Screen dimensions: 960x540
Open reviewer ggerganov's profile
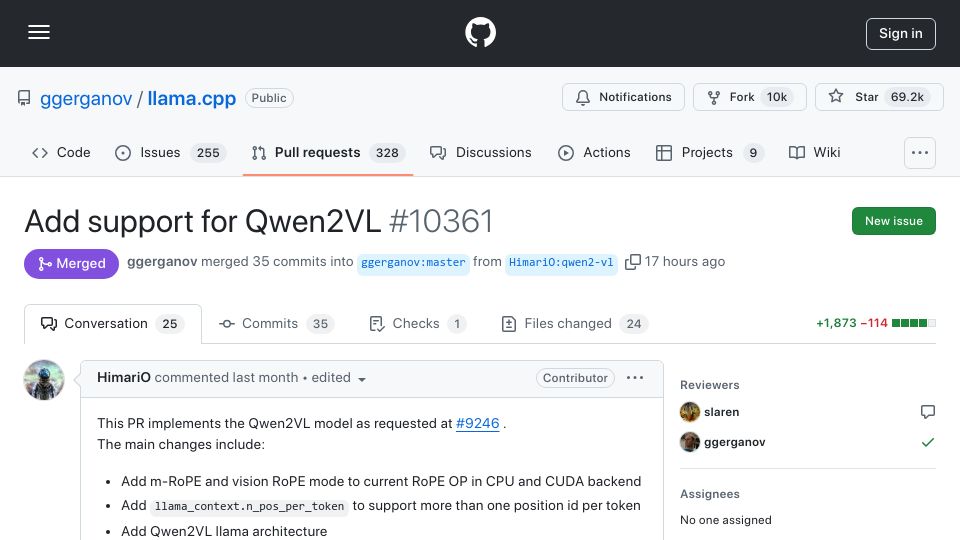tap(734, 442)
